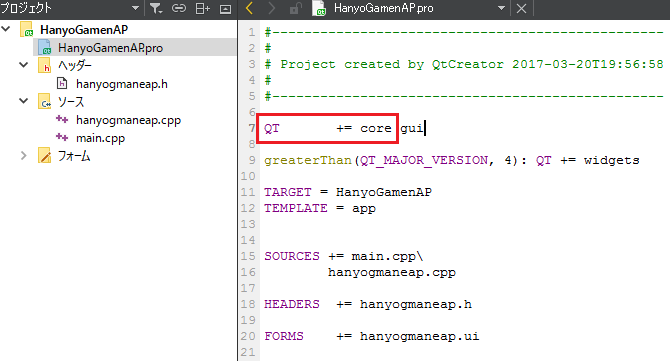The height and width of the screenshot is (361, 670).
Task: Click the HanyoGamenAP.pro file icon in editor bar
Action: point(319,9)
